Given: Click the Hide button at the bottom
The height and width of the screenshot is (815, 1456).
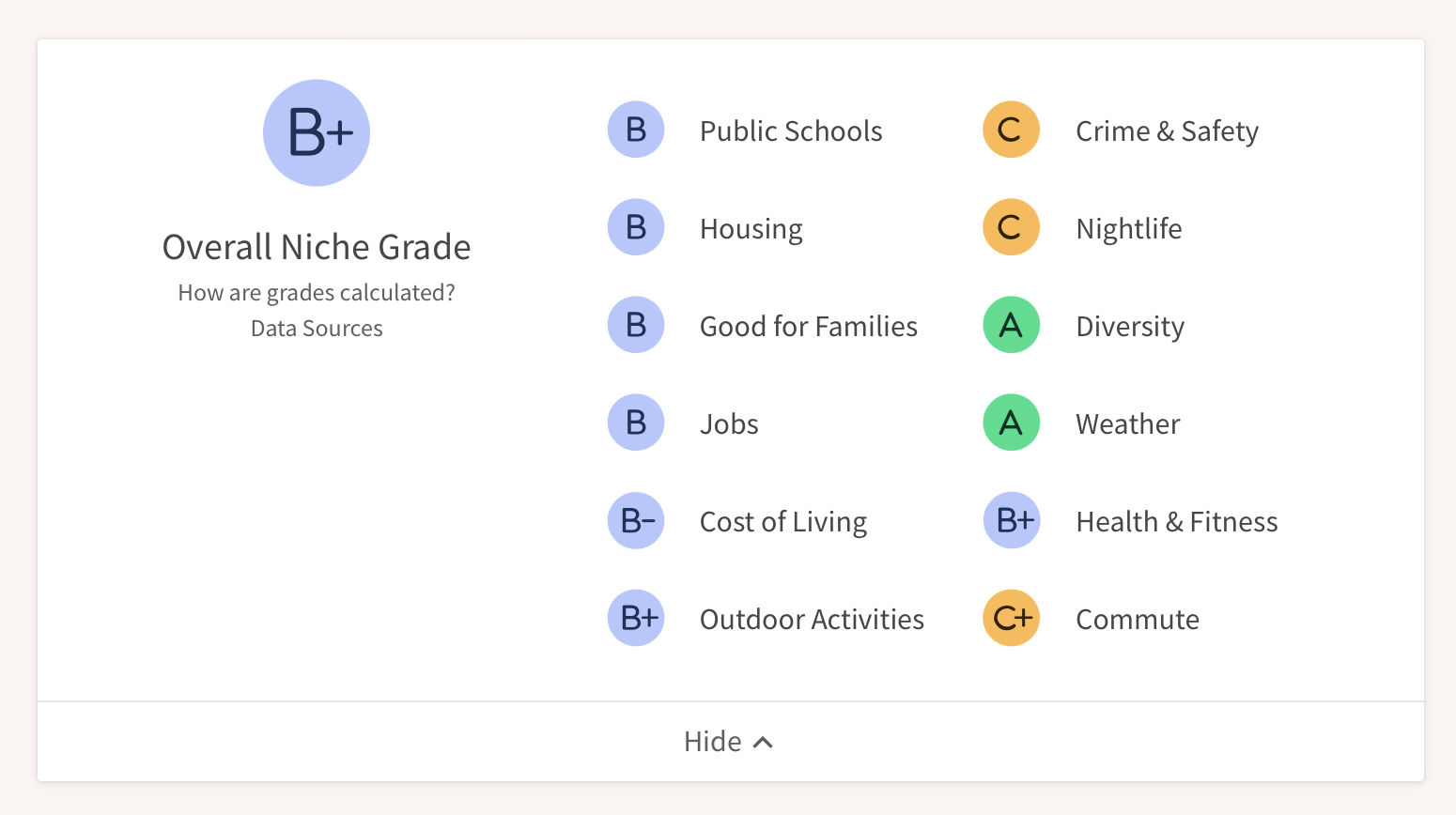Looking at the screenshot, I should point(728,741).
